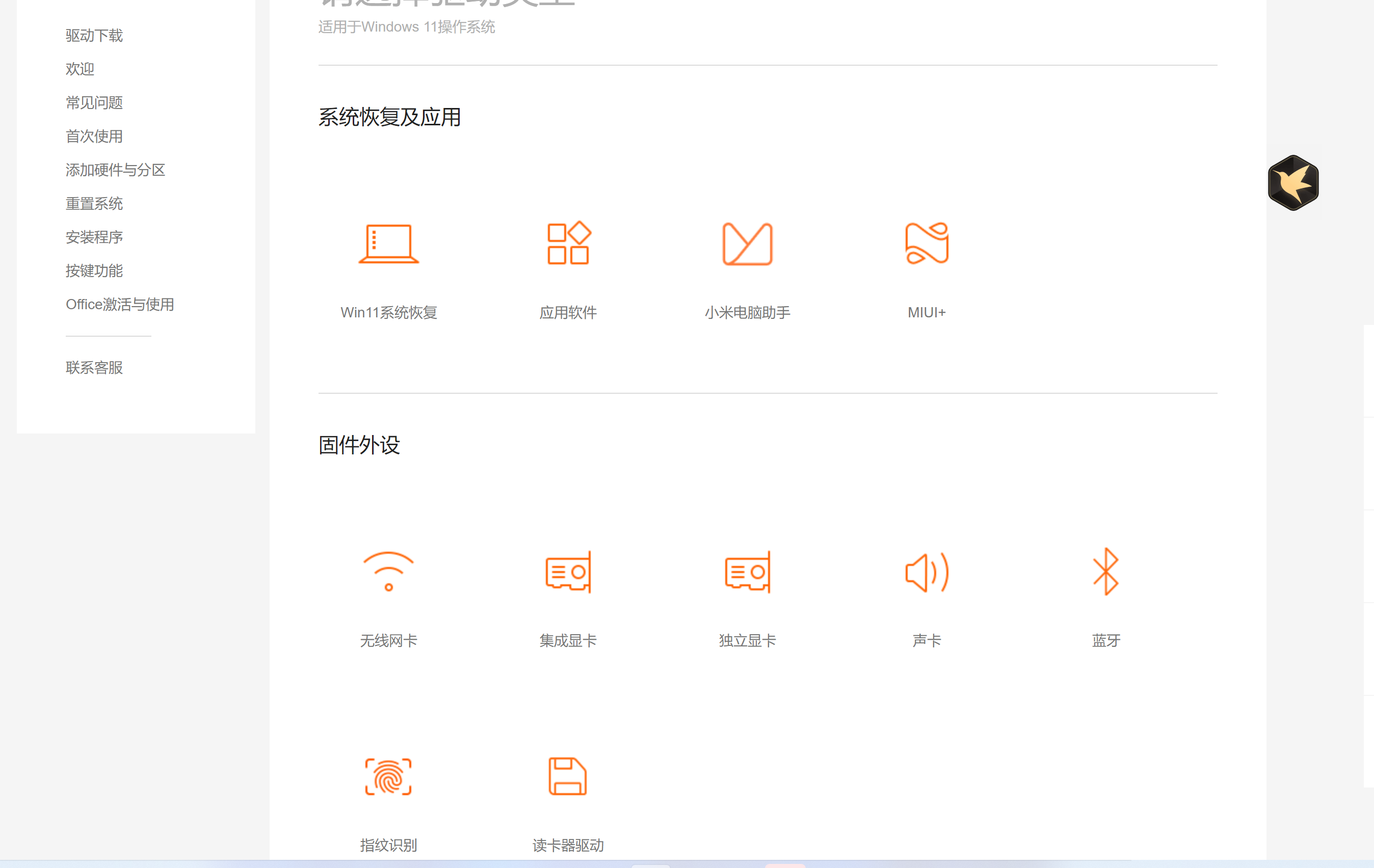
Task: Click the 无线网卡 Wi-Fi icon
Action: [x=388, y=572]
